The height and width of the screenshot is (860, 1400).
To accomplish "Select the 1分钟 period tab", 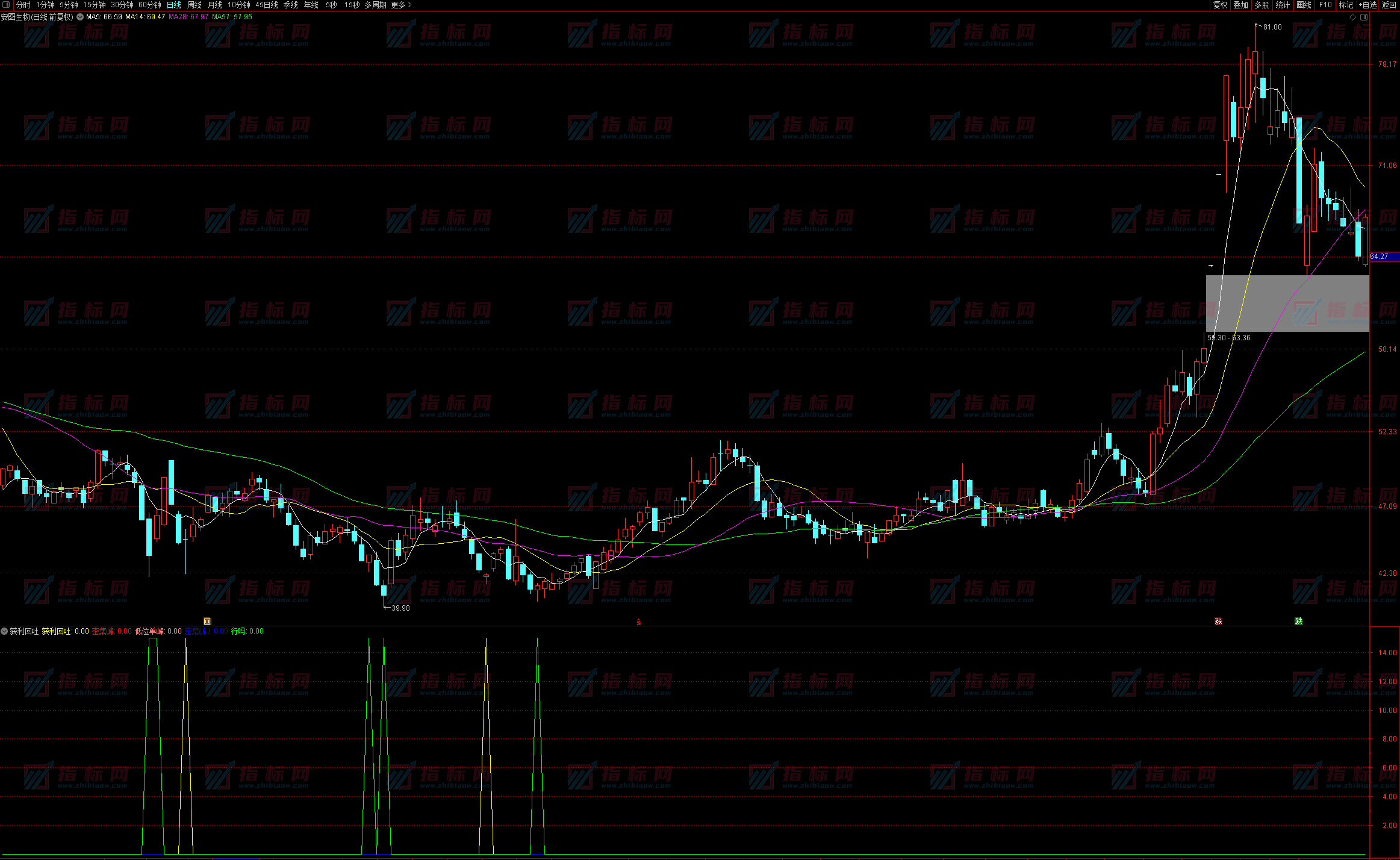I will pos(45,5).
